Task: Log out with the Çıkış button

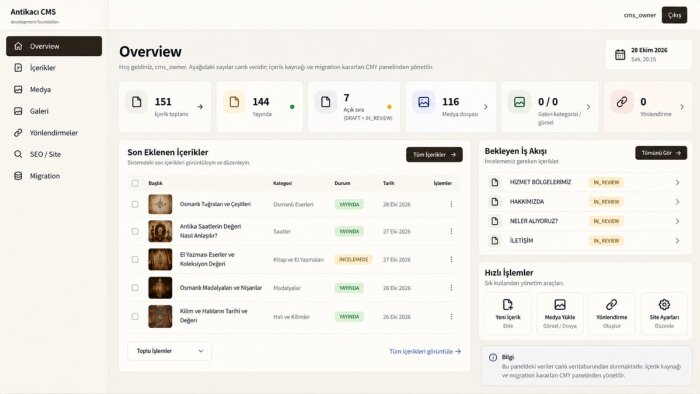Action: pyautogui.click(x=674, y=15)
